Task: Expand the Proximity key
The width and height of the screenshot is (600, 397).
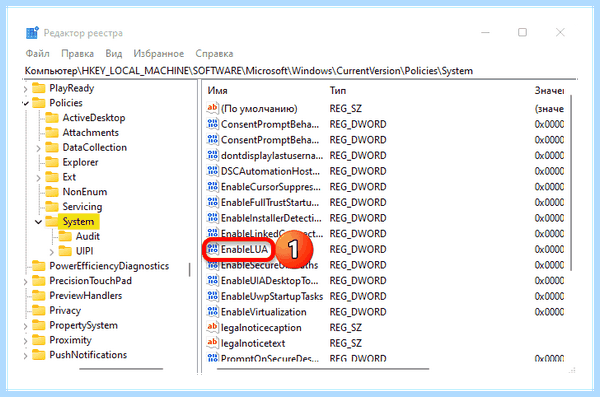Action: (26, 341)
